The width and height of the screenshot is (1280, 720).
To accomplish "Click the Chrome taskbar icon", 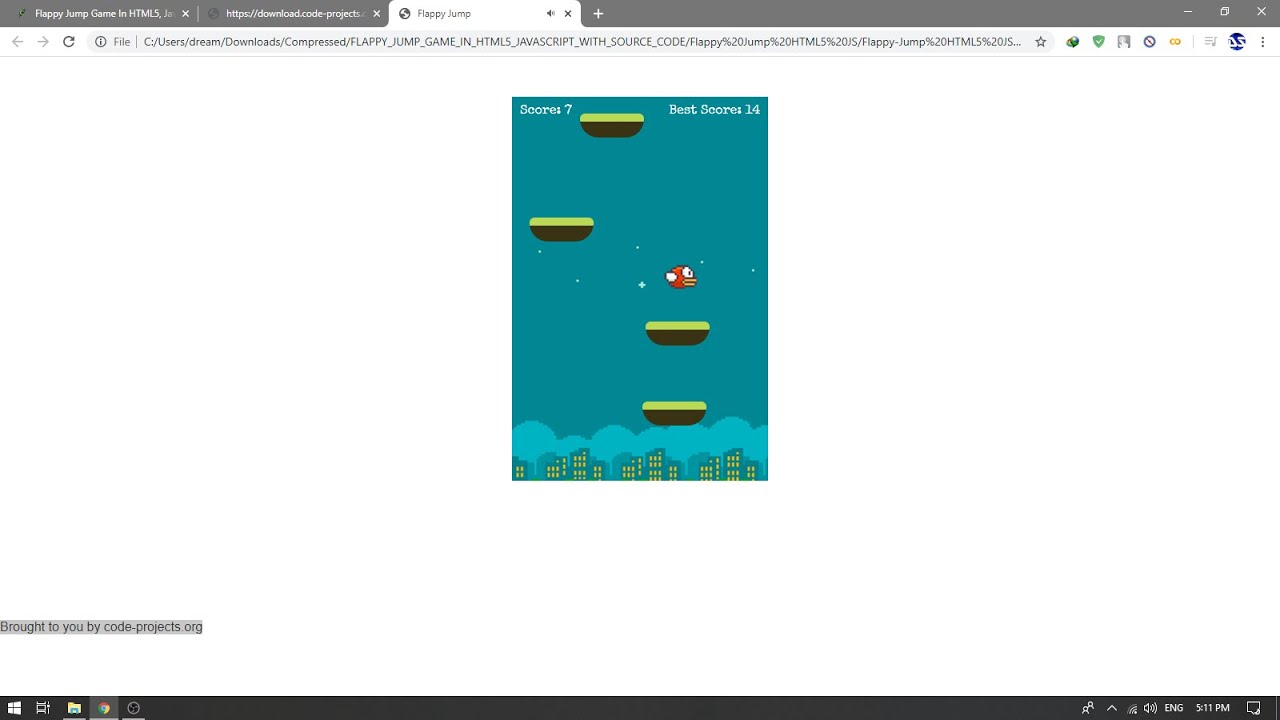I will pos(104,708).
